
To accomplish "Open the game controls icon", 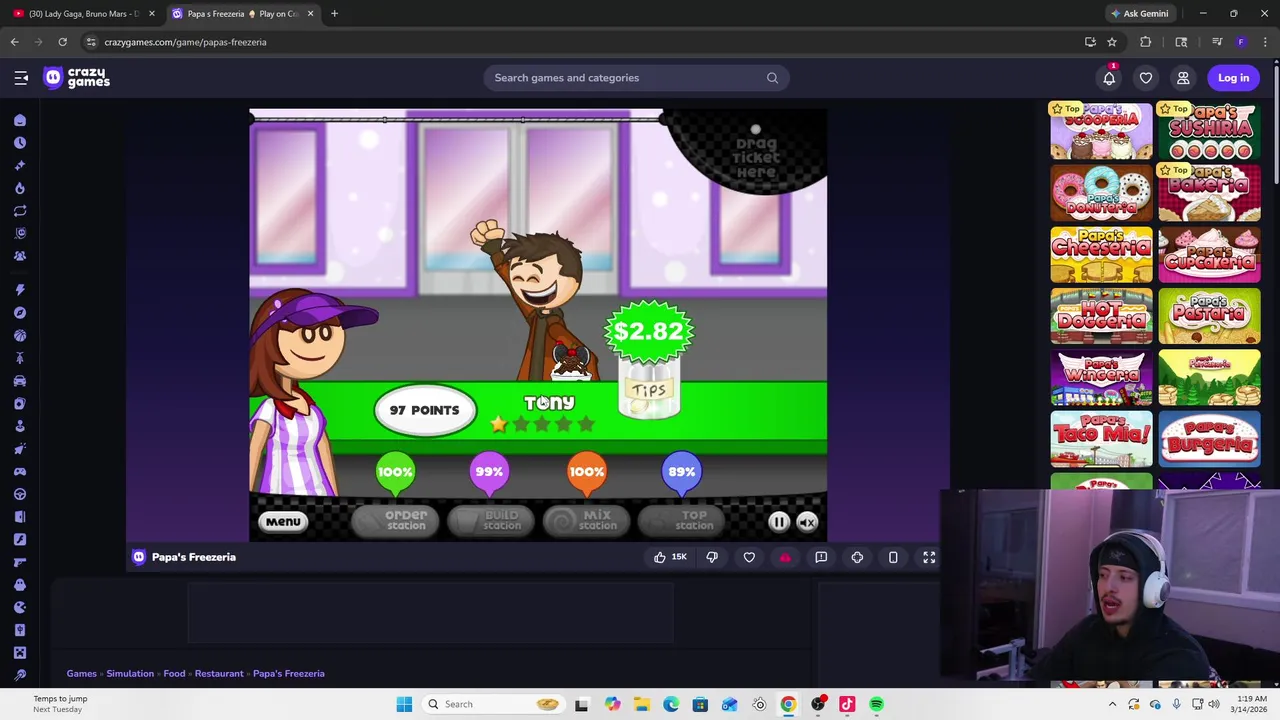I will pos(857,557).
